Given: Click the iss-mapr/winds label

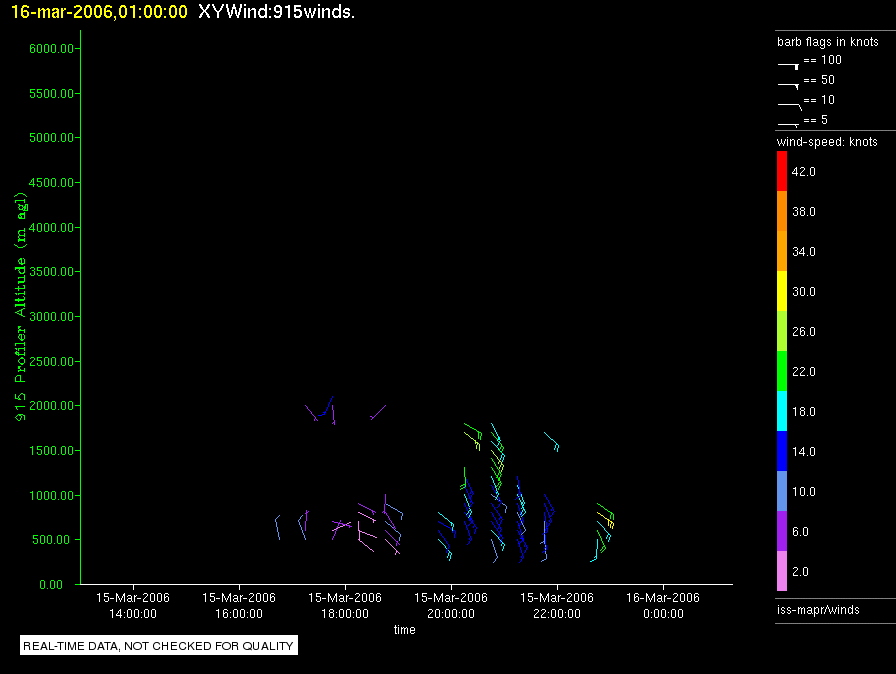Looking at the screenshot, I should click(818, 609).
